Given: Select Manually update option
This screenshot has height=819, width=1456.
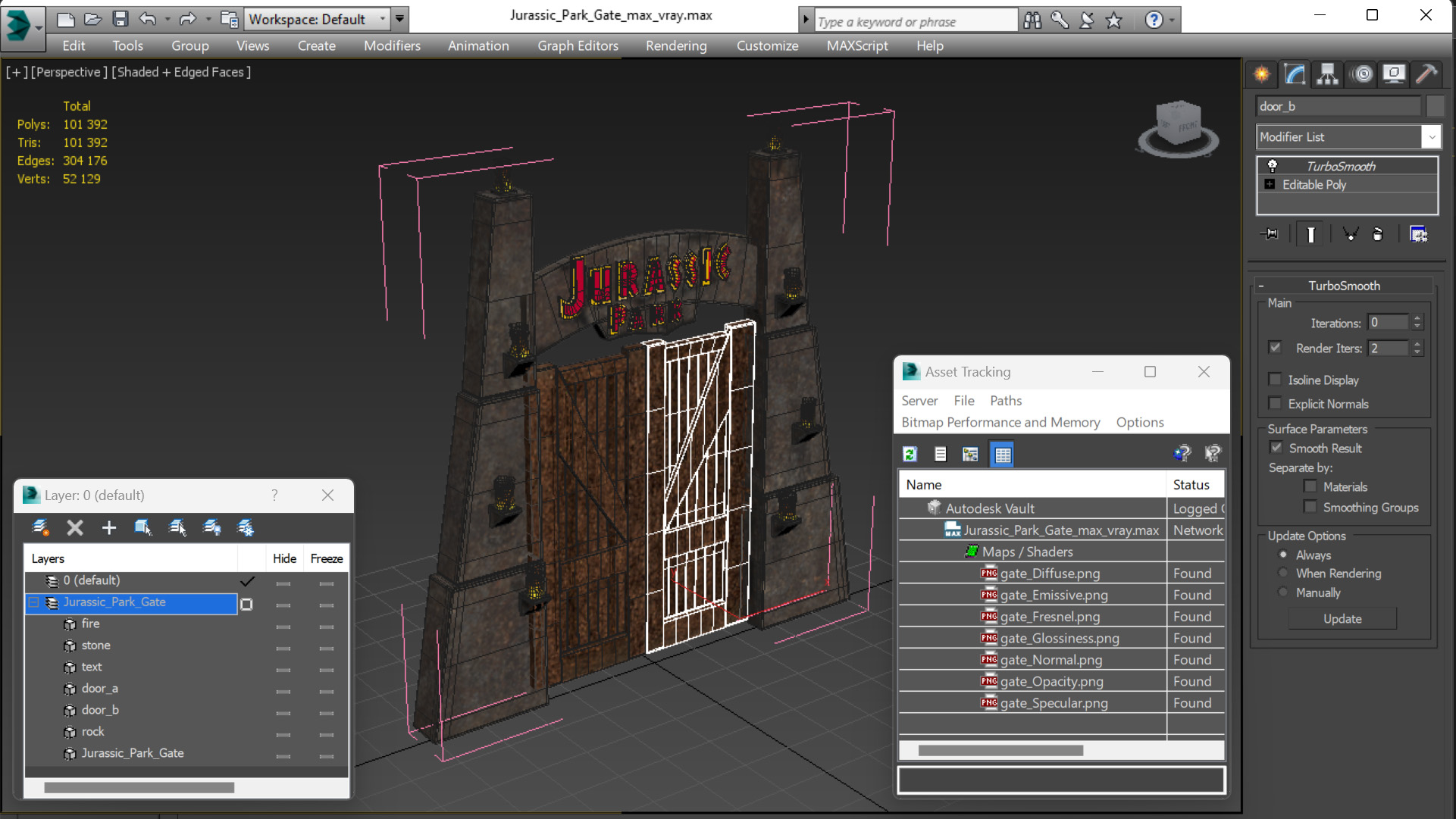Looking at the screenshot, I should (1283, 592).
